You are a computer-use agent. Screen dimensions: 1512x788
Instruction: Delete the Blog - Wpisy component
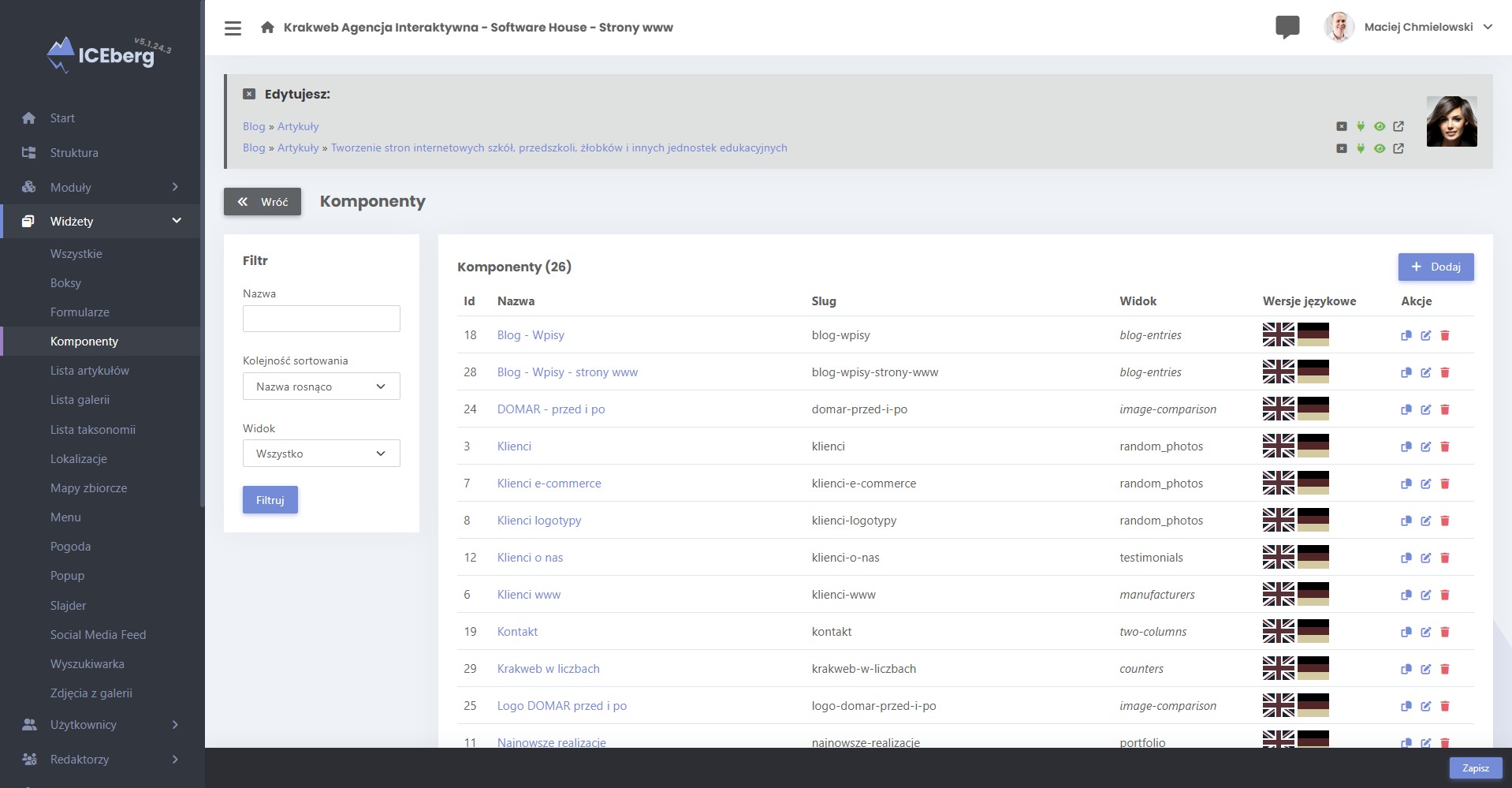pos(1445,335)
